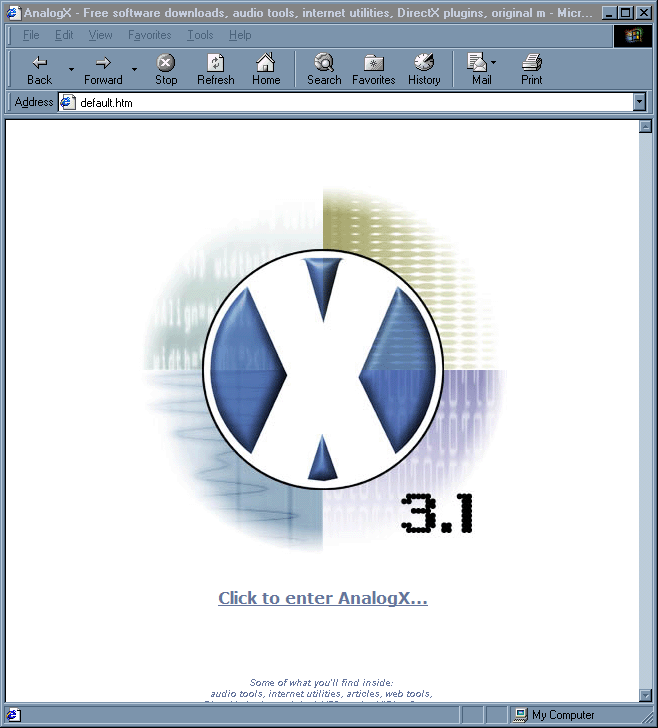The image size is (658, 728).
Task: Open the View menu
Action: pos(100,35)
